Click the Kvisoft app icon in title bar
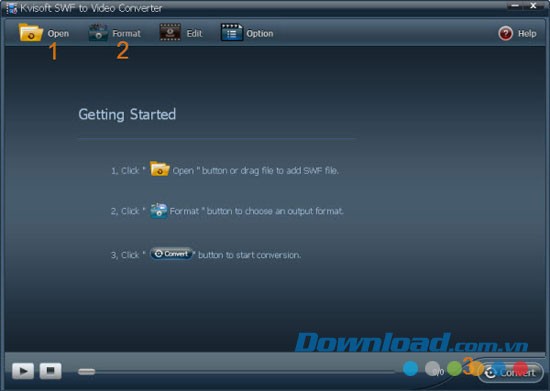Screen dimensions: 550x391 click(x=11, y=8)
